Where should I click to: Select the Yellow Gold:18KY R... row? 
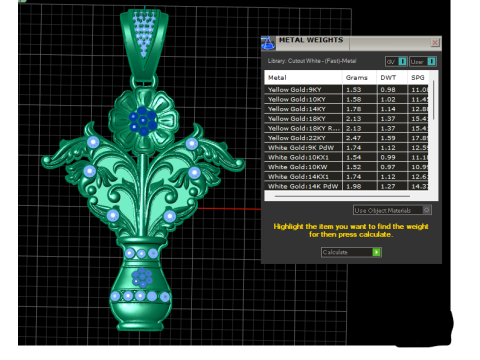click(x=346, y=128)
